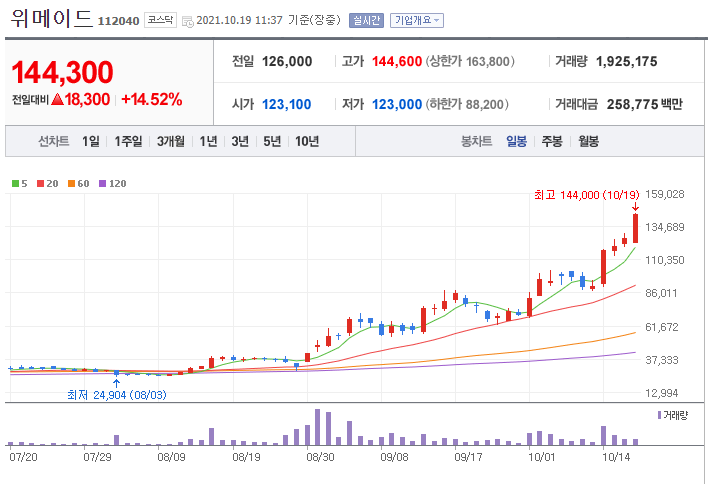The image size is (708, 484).
Task: Click the 거래대금 value 258,775 백만
Action: tap(645, 104)
